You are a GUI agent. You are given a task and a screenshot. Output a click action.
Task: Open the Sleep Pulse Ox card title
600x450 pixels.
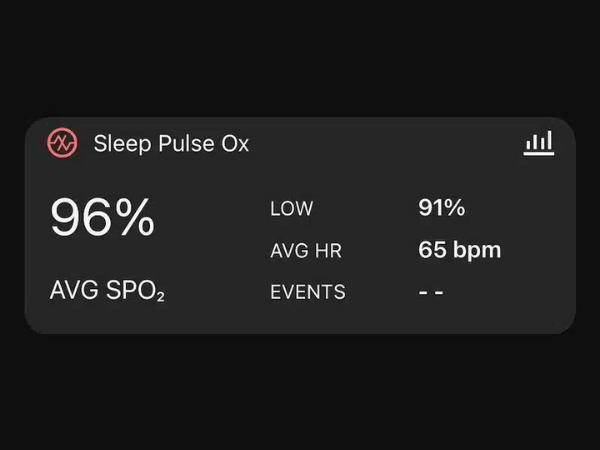click(x=171, y=144)
